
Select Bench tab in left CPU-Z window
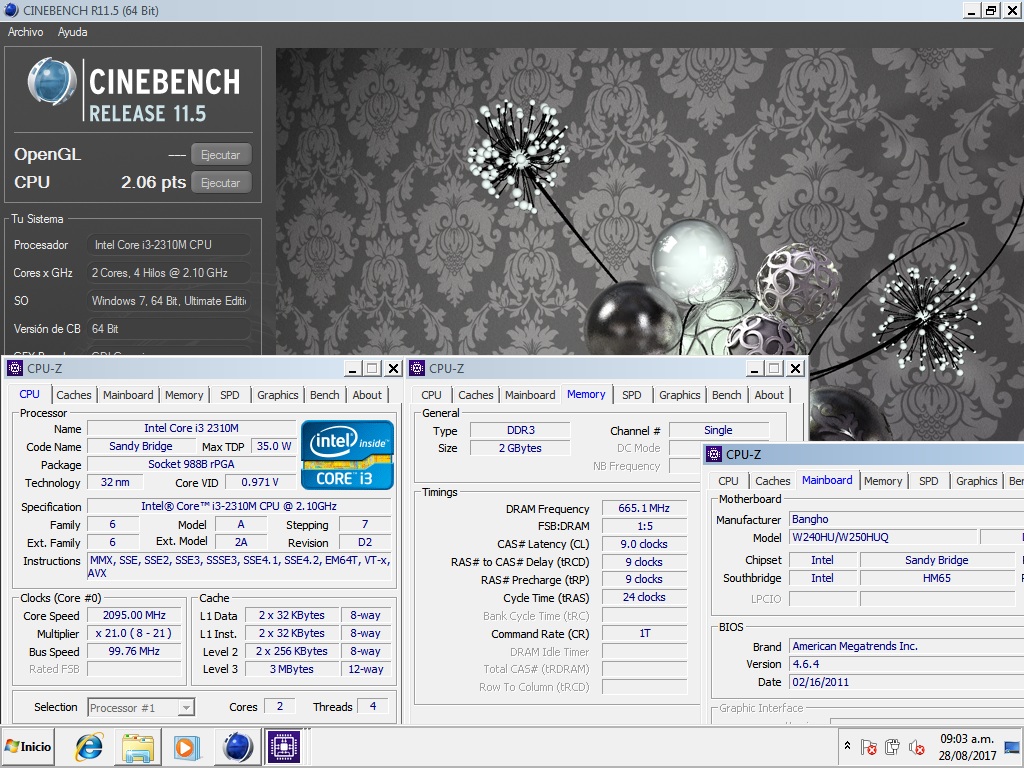[x=325, y=395]
